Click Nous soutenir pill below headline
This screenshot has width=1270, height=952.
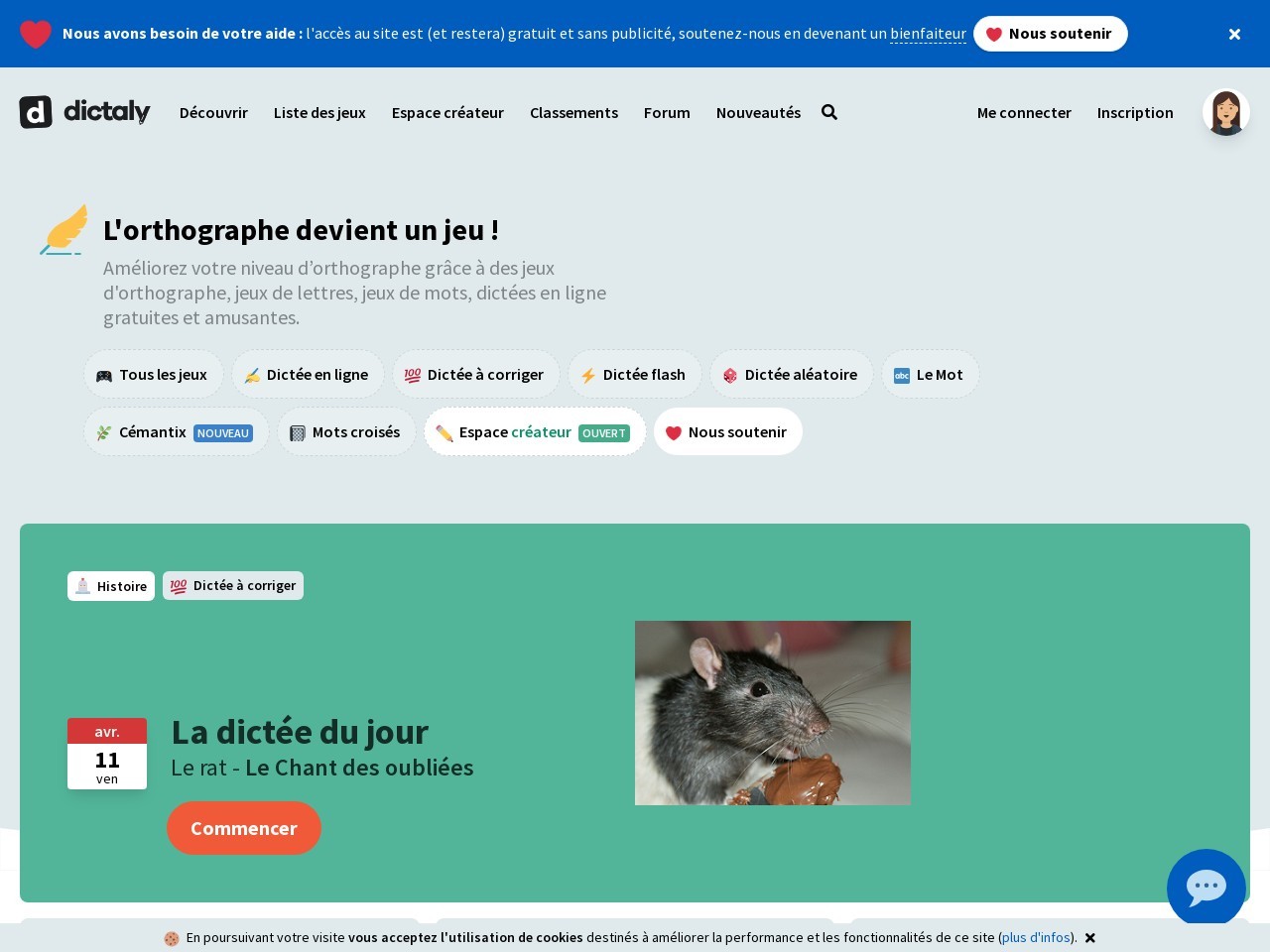point(728,431)
